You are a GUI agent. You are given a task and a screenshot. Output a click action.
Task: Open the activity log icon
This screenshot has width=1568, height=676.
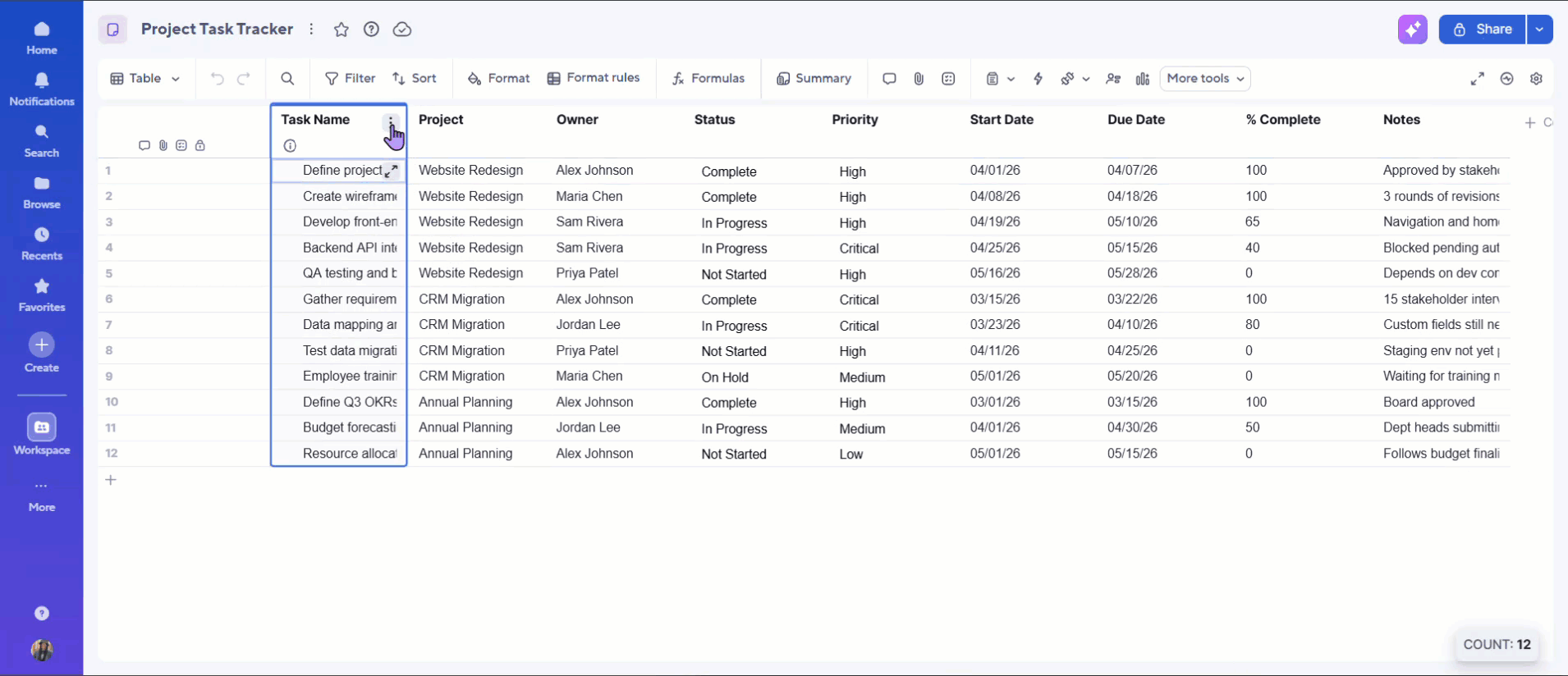point(1507,79)
